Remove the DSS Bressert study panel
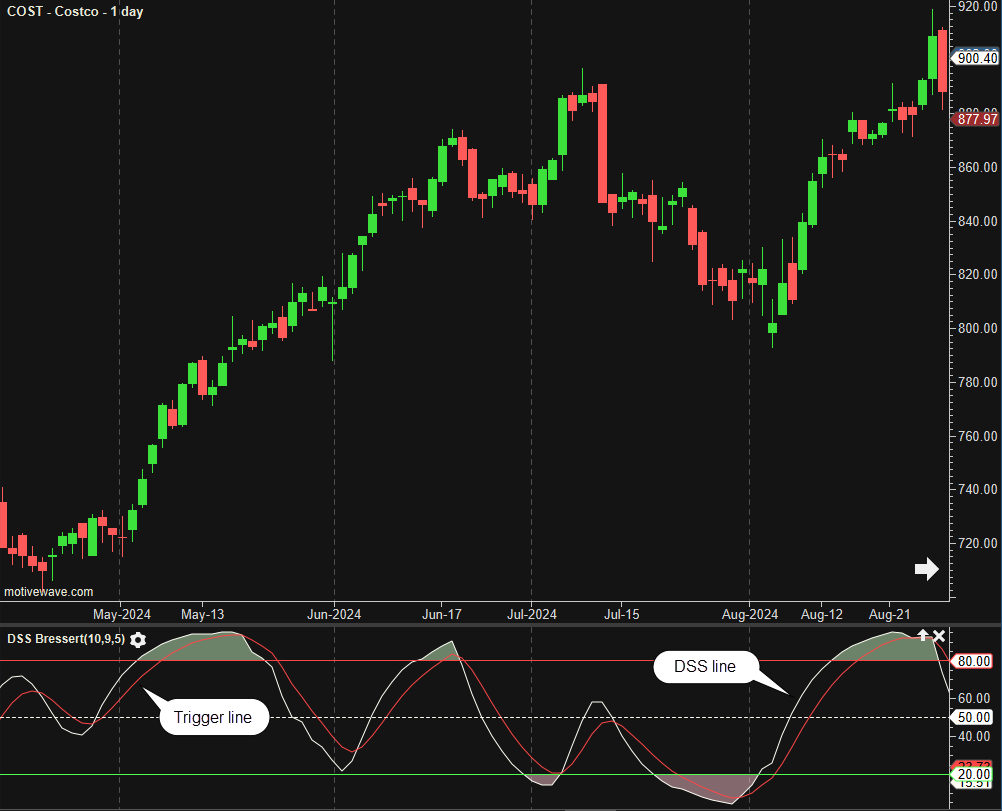1002x811 pixels. coord(939,636)
